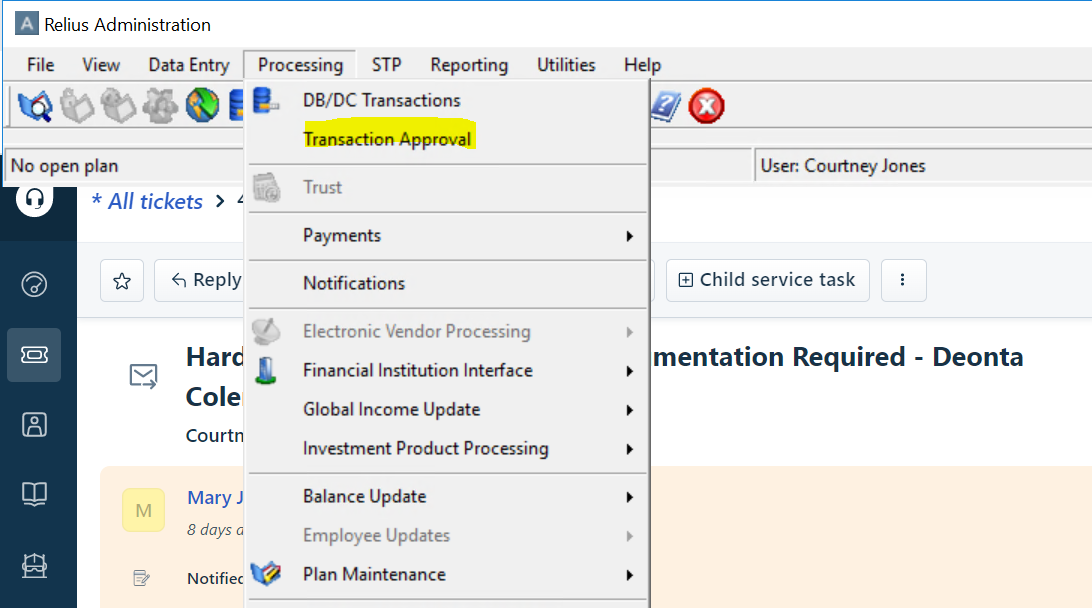Image resolution: width=1092 pixels, height=608 pixels.
Task: Open the Reporting menu
Action: tap(469, 65)
